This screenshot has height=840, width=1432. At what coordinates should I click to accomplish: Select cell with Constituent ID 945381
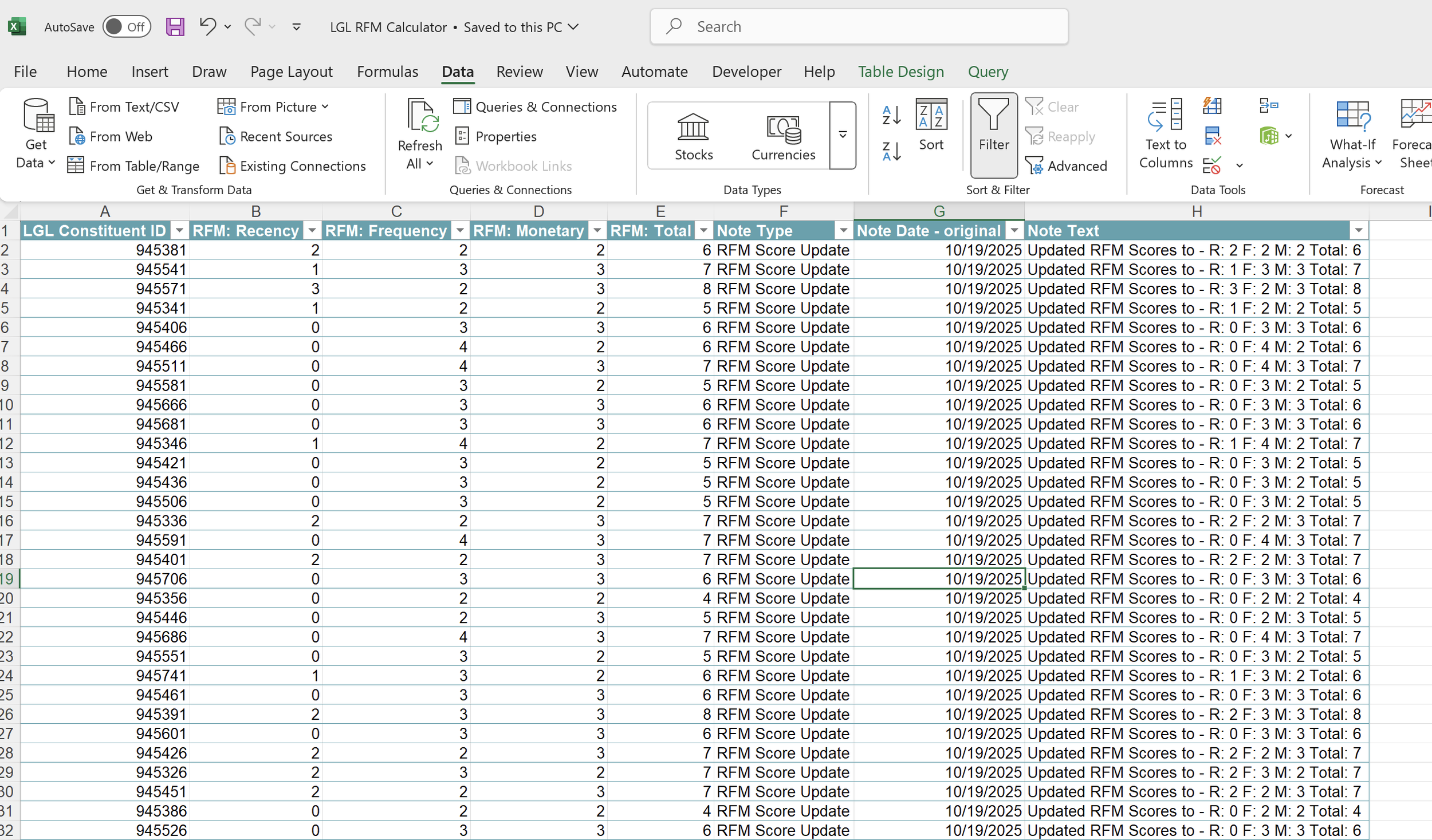click(x=105, y=250)
